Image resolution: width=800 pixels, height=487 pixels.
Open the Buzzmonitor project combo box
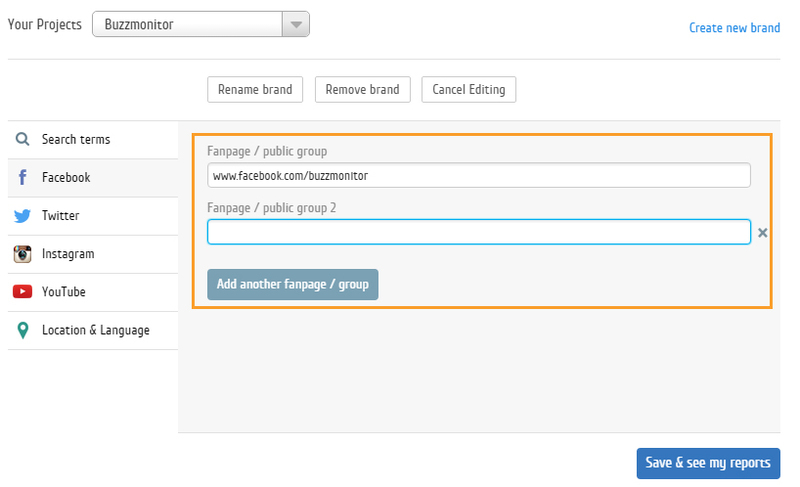(188, 25)
